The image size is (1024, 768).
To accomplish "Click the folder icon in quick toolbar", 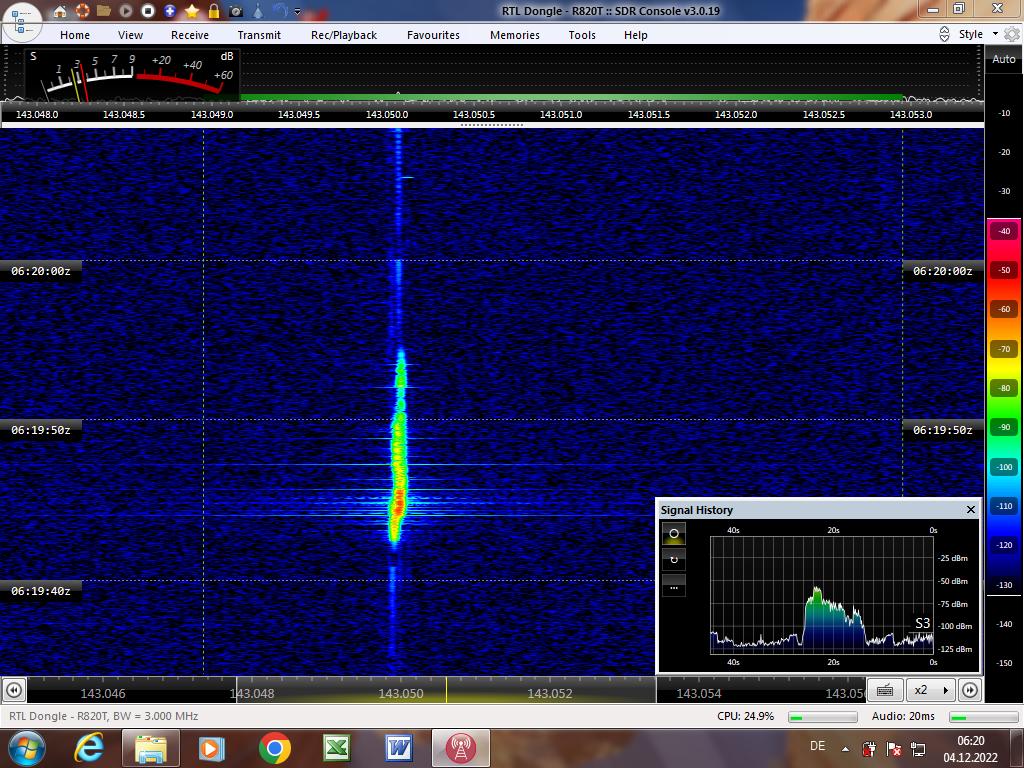I will 103,11.
